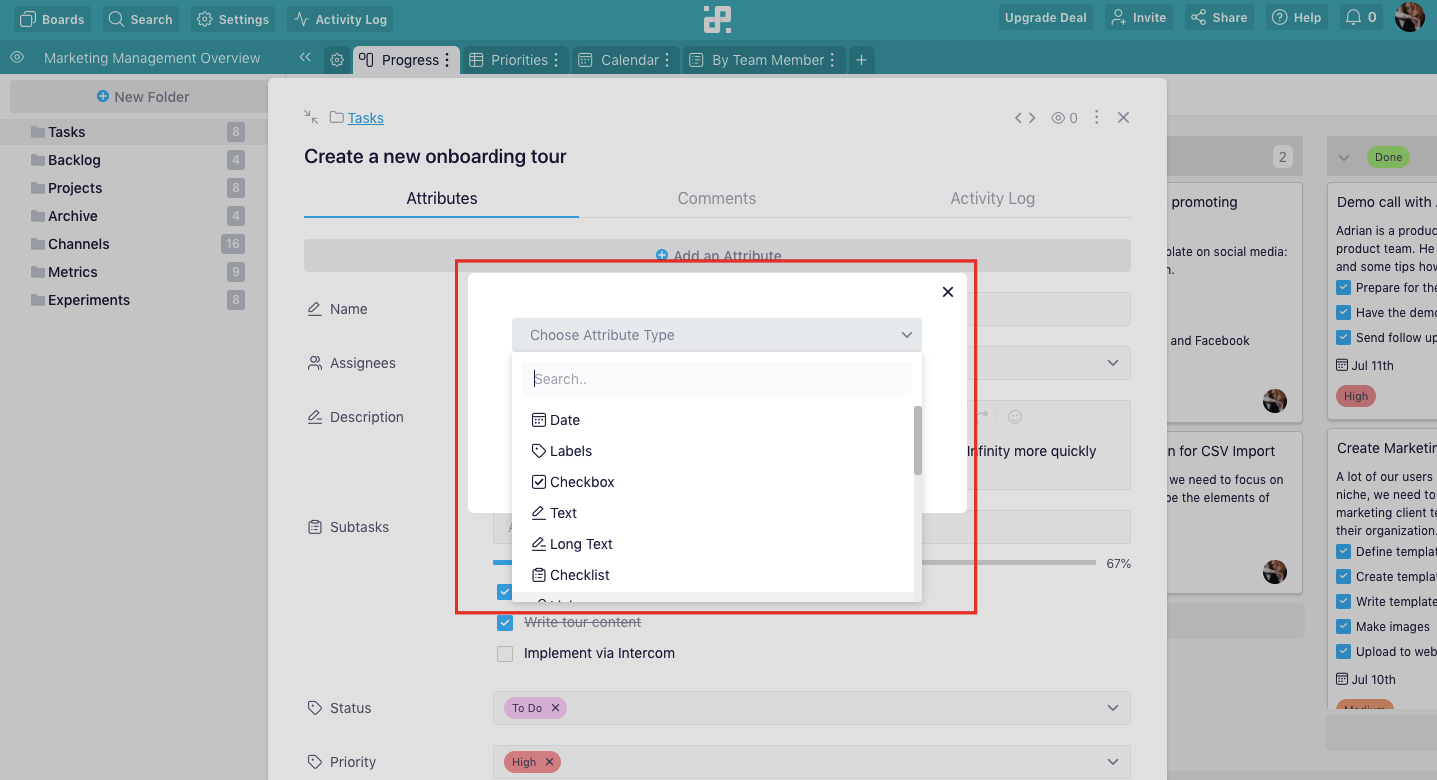This screenshot has width=1437, height=780.
Task: Click the Tasks breadcrumb link
Action: coord(366,118)
